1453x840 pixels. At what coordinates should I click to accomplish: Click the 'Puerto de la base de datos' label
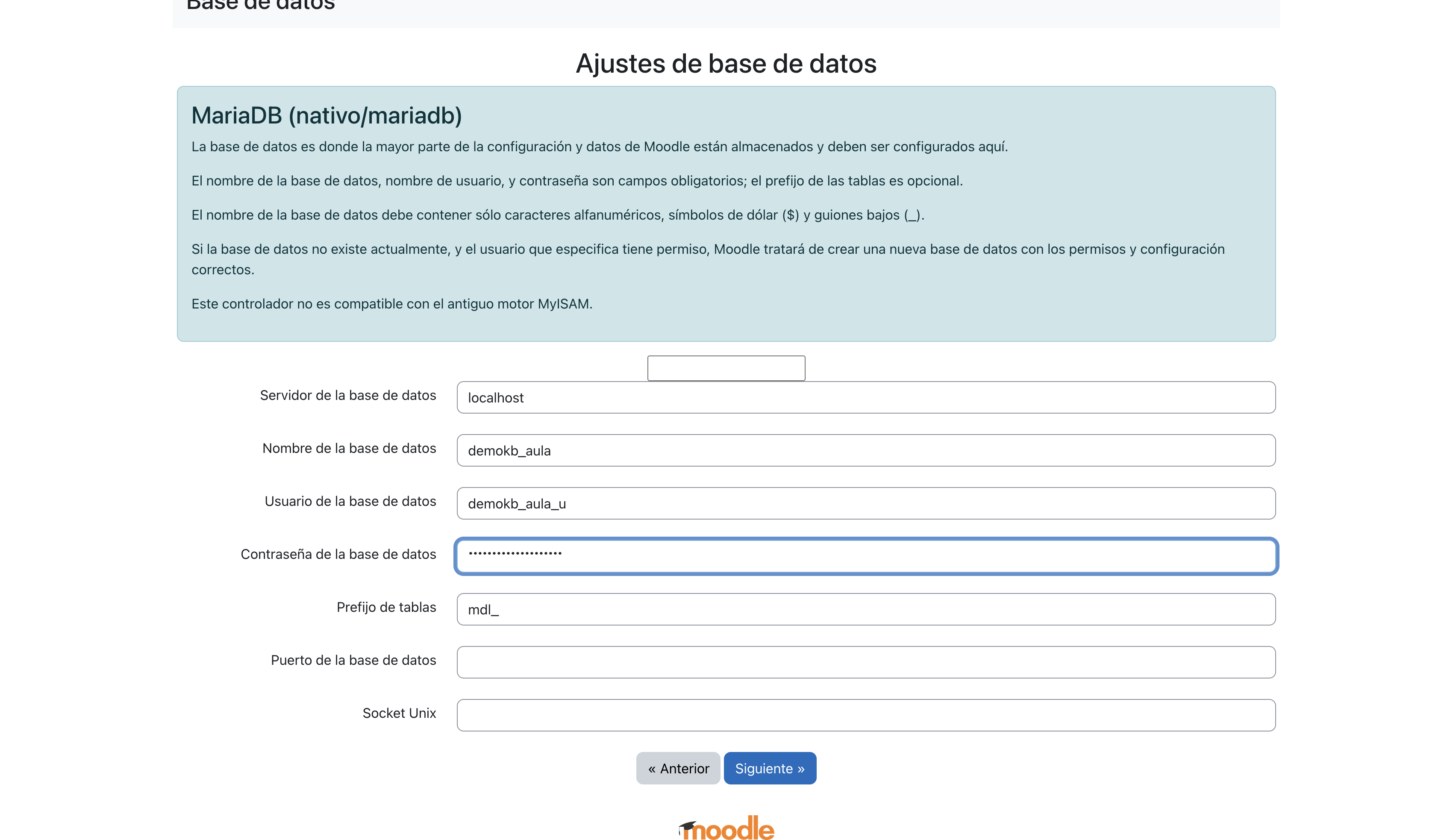click(x=353, y=661)
